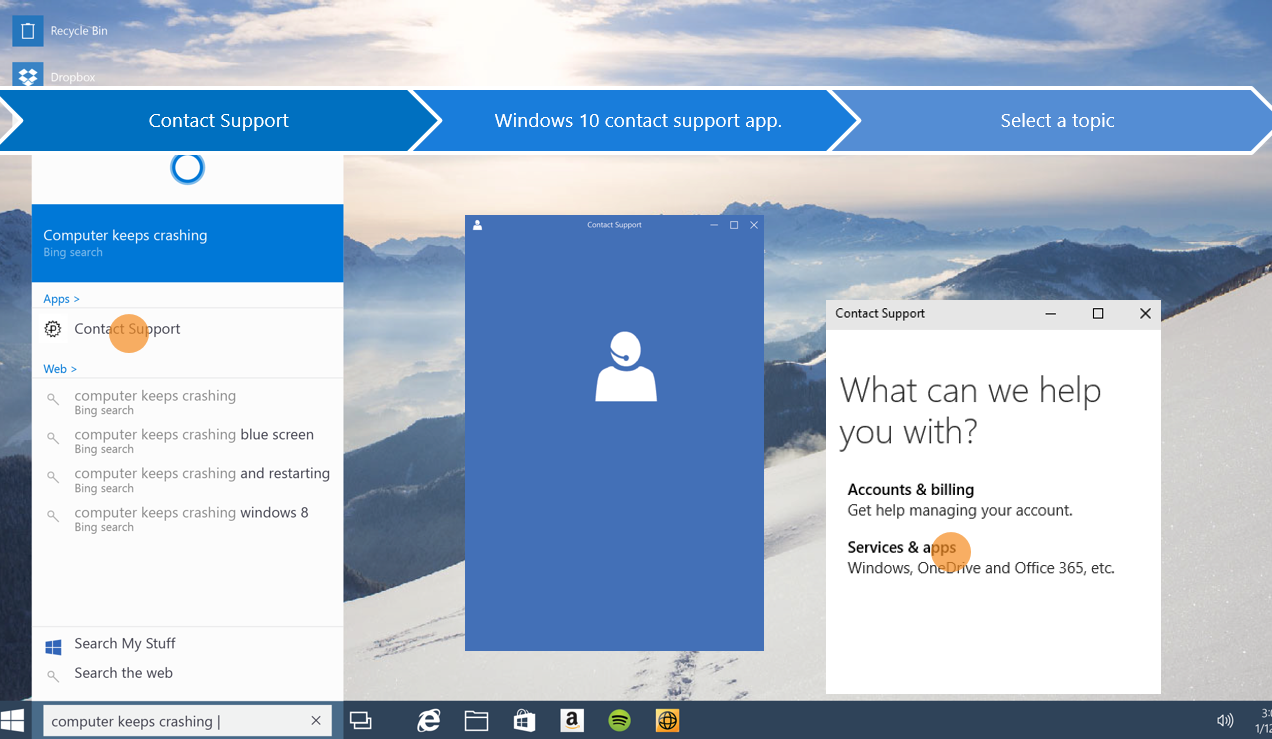The width and height of the screenshot is (1272, 739).
Task: Clear the search box with X
Action: pyautogui.click(x=316, y=720)
